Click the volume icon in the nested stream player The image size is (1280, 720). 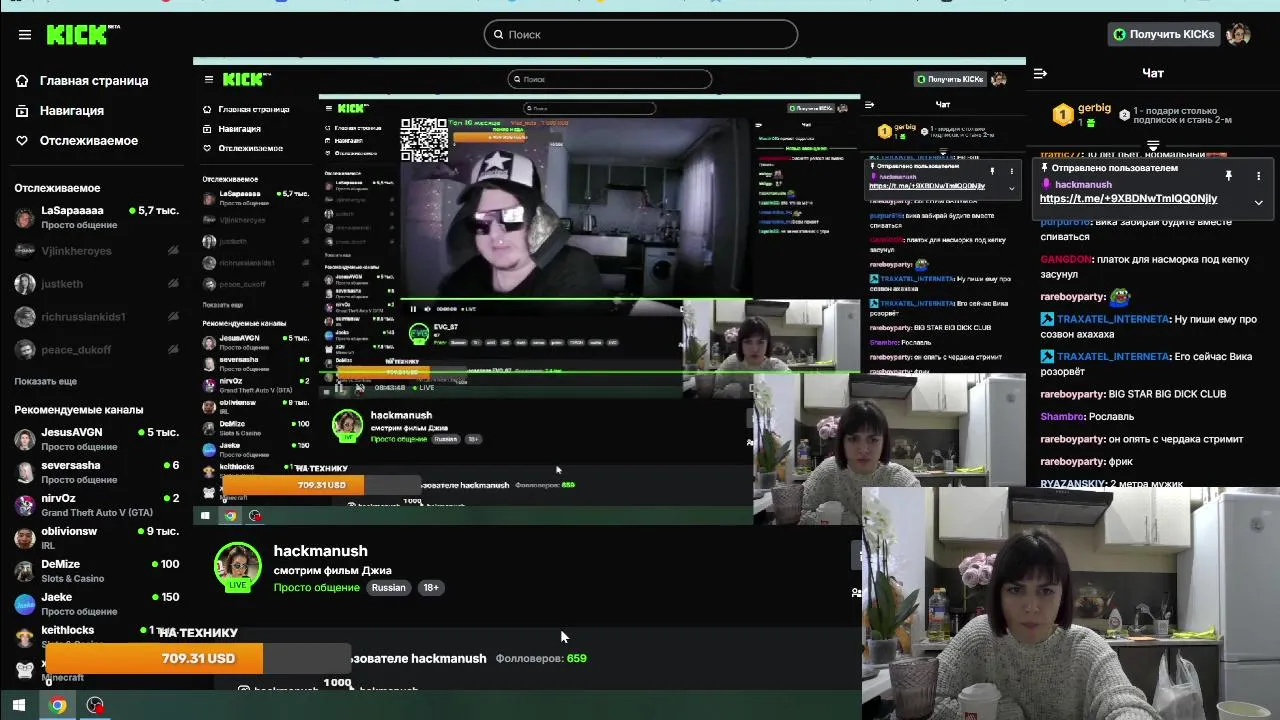click(x=427, y=309)
